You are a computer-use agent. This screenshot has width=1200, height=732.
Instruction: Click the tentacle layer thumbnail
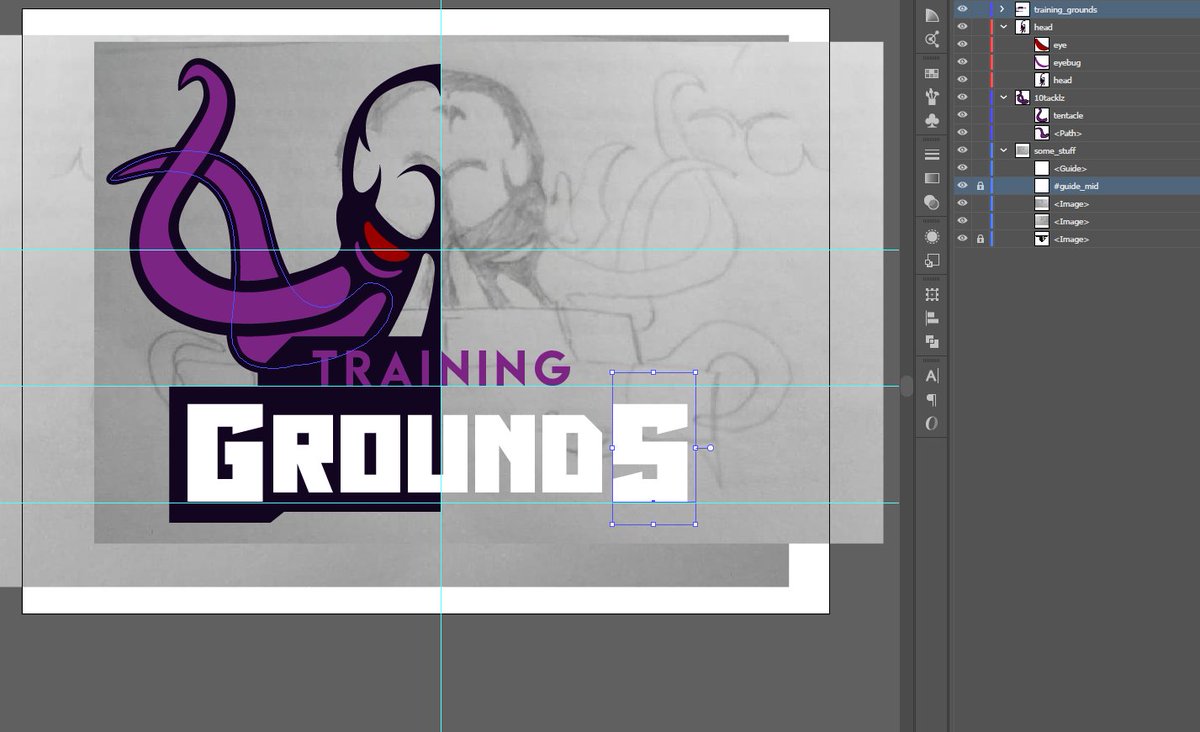[1042, 115]
